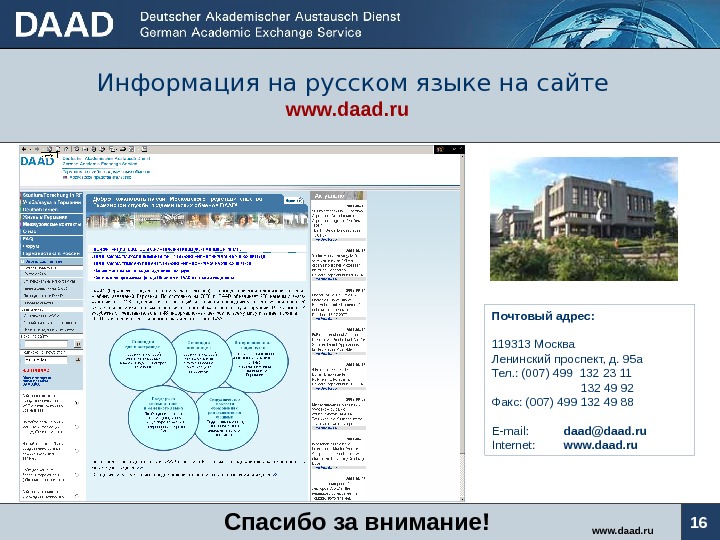Click the '119313 Москва' address line
Image resolution: width=720 pixels, height=540 pixels.
pyautogui.click(x=533, y=344)
